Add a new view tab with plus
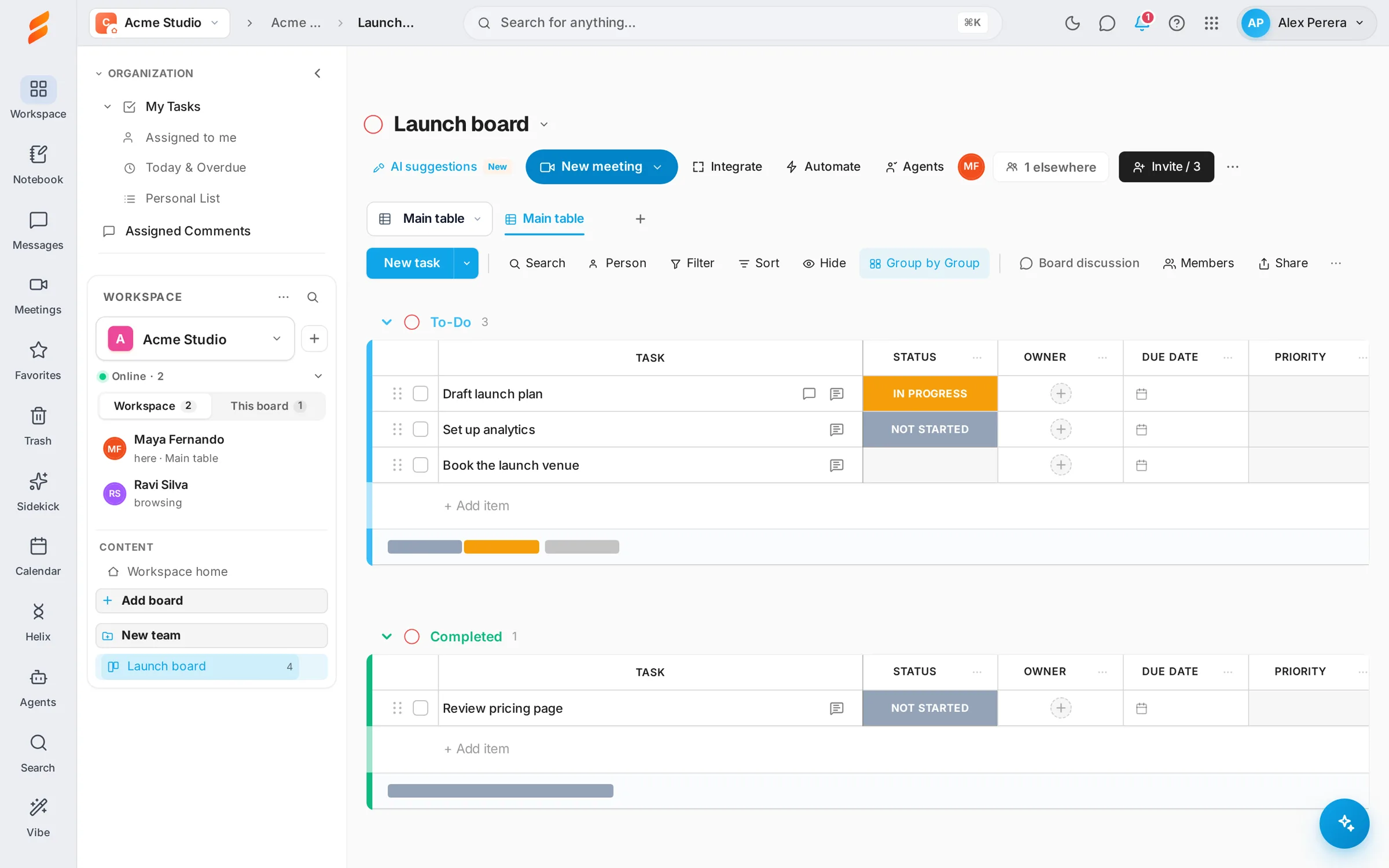 point(640,219)
